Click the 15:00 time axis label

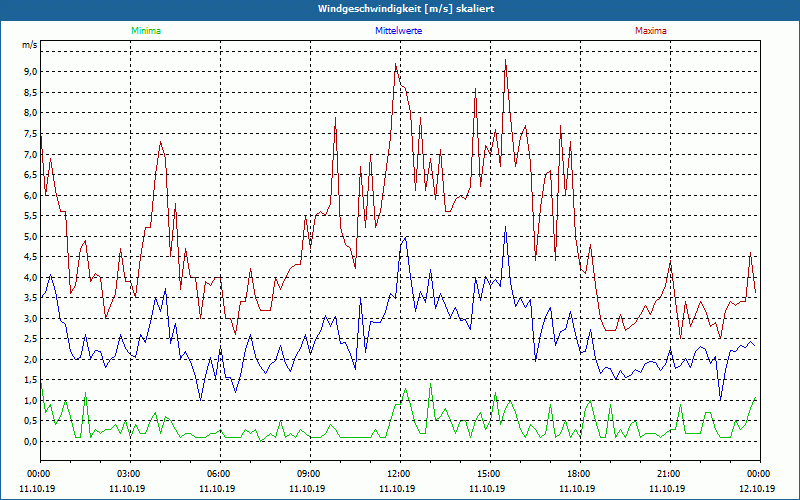click(x=490, y=474)
